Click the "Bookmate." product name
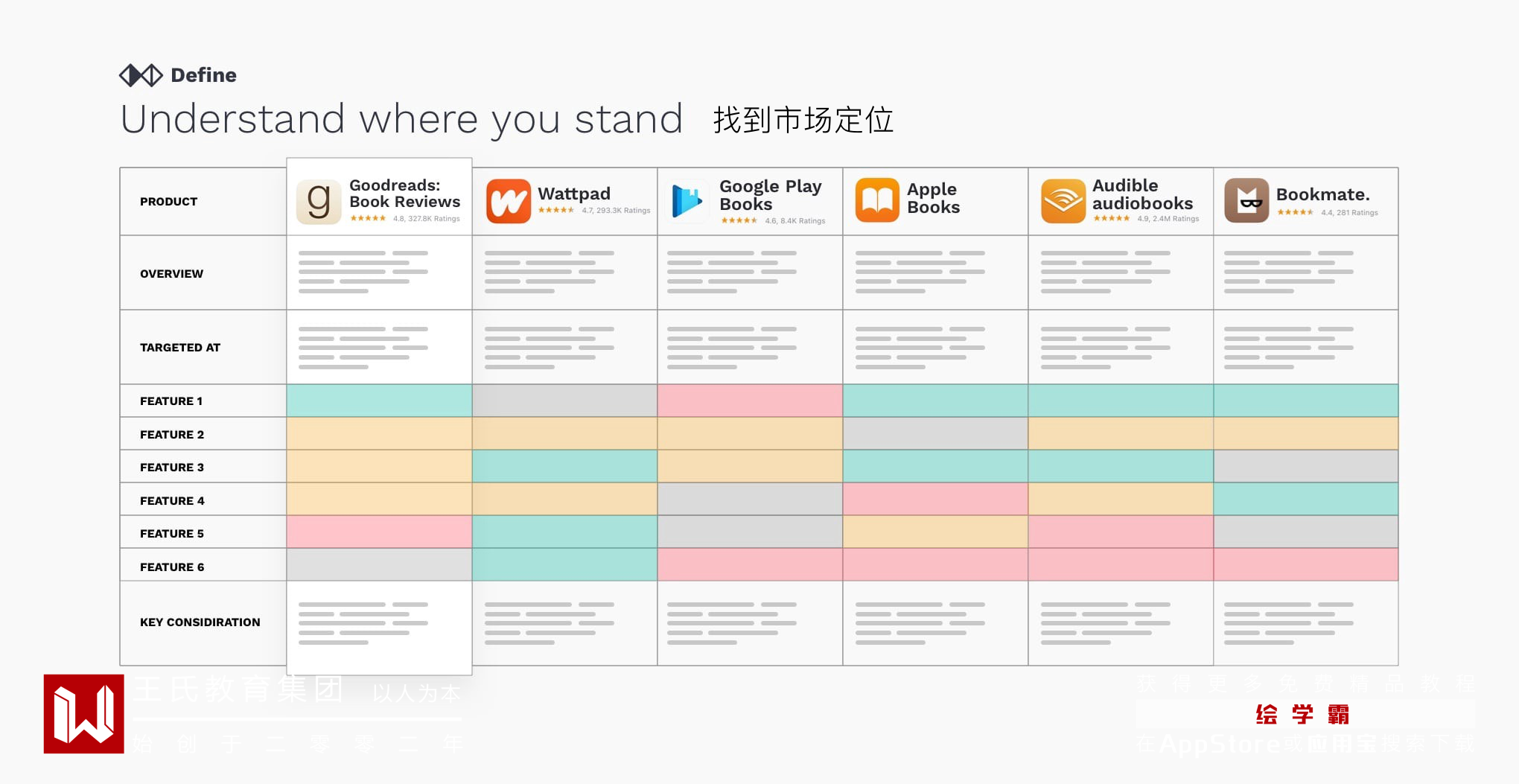This screenshot has width=1519, height=784. (1323, 194)
